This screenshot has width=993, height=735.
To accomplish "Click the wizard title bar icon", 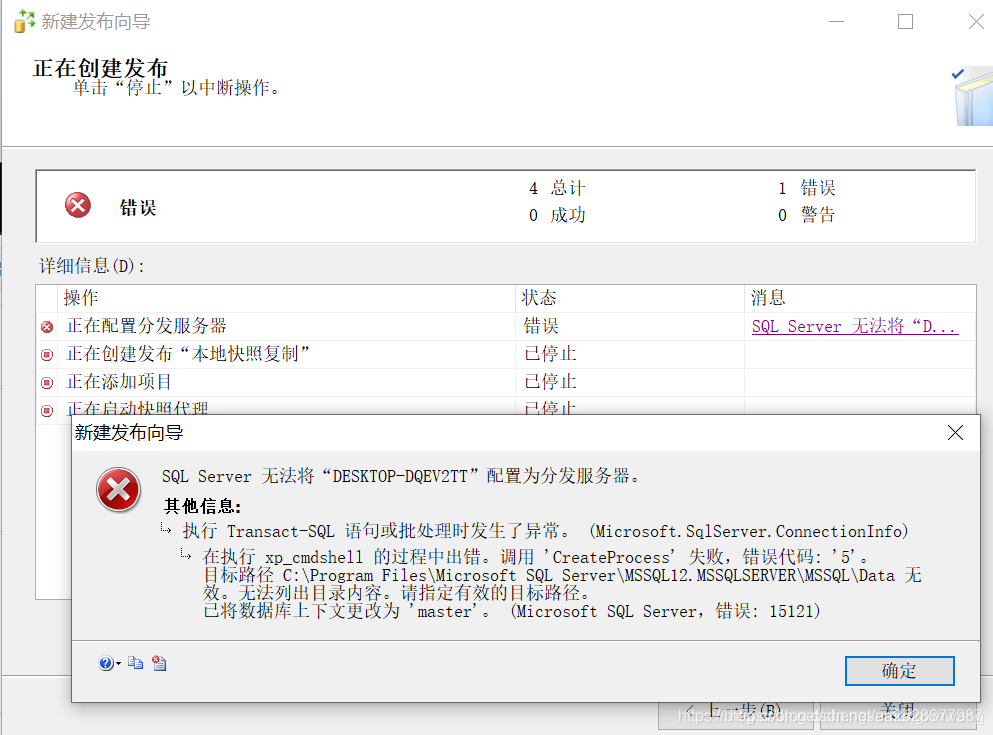I will pos(24,21).
